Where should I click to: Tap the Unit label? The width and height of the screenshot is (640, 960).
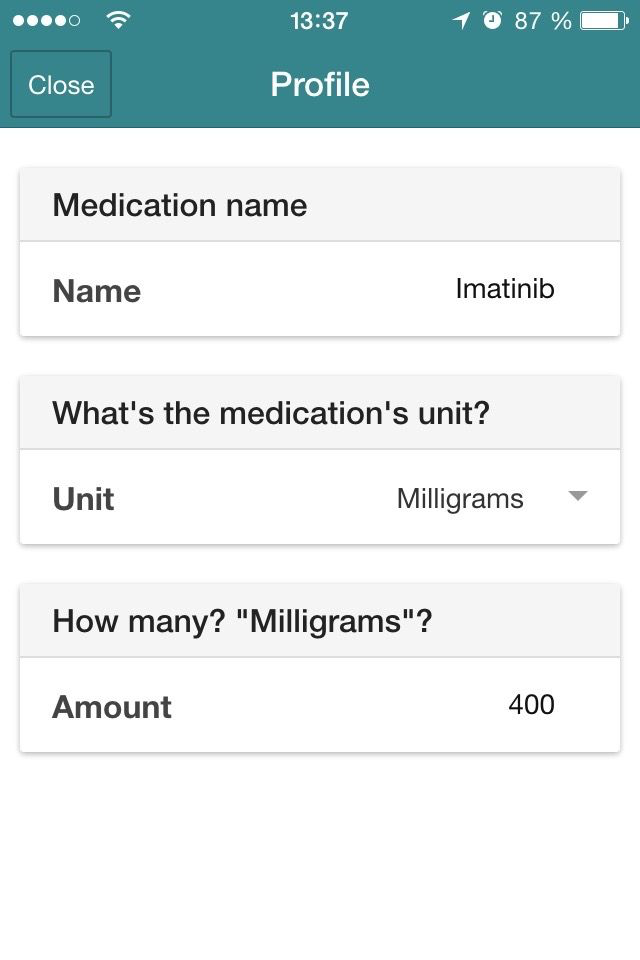coord(83,498)
